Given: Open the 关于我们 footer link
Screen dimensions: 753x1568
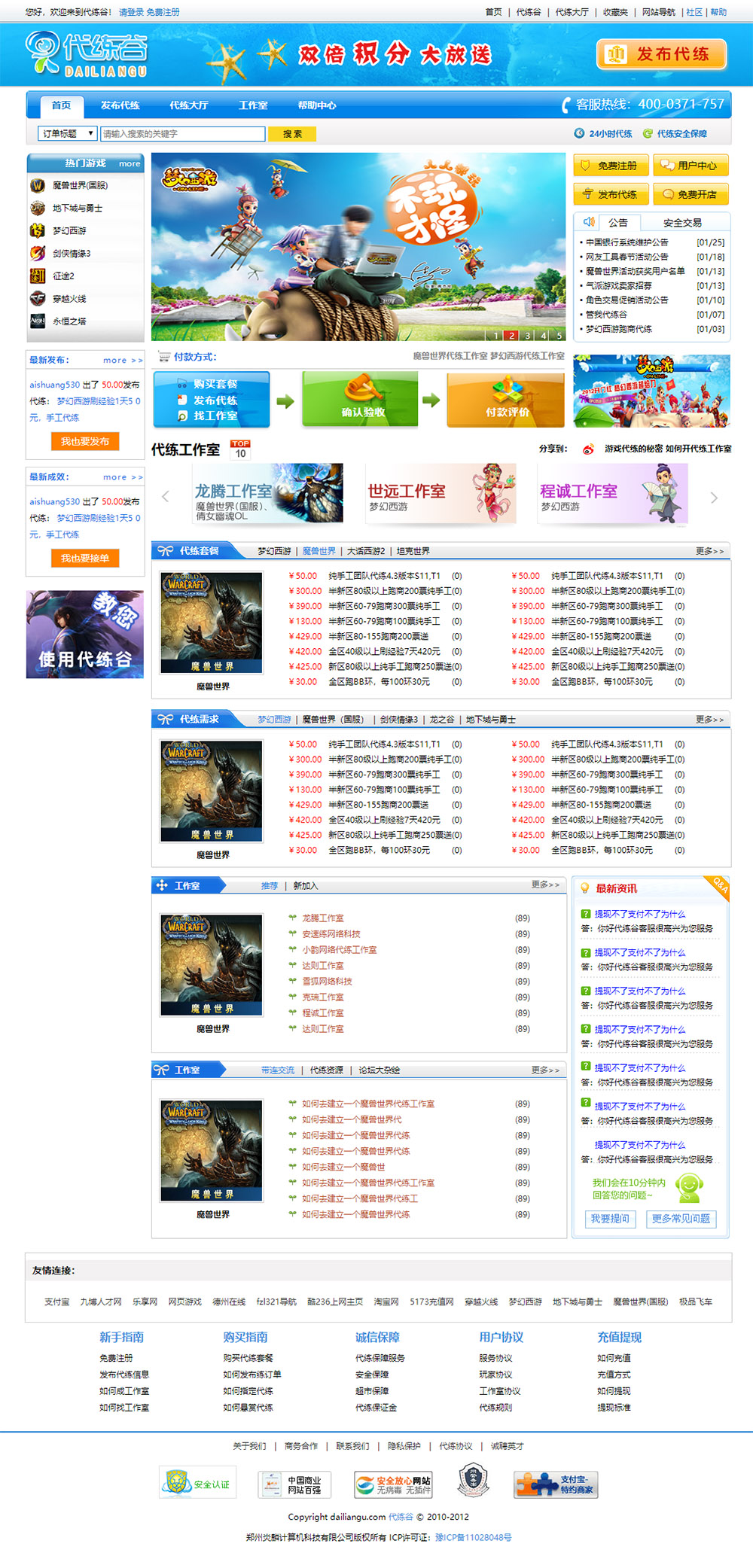Looking at the screenshot, I should tap(249, 1446).
